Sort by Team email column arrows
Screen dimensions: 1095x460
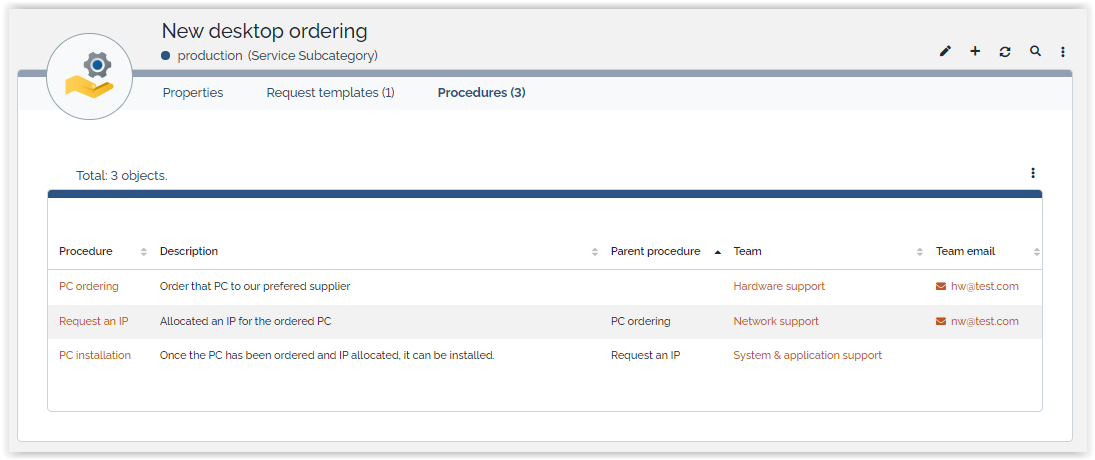pyautogui.click(x=1036, y=252)
